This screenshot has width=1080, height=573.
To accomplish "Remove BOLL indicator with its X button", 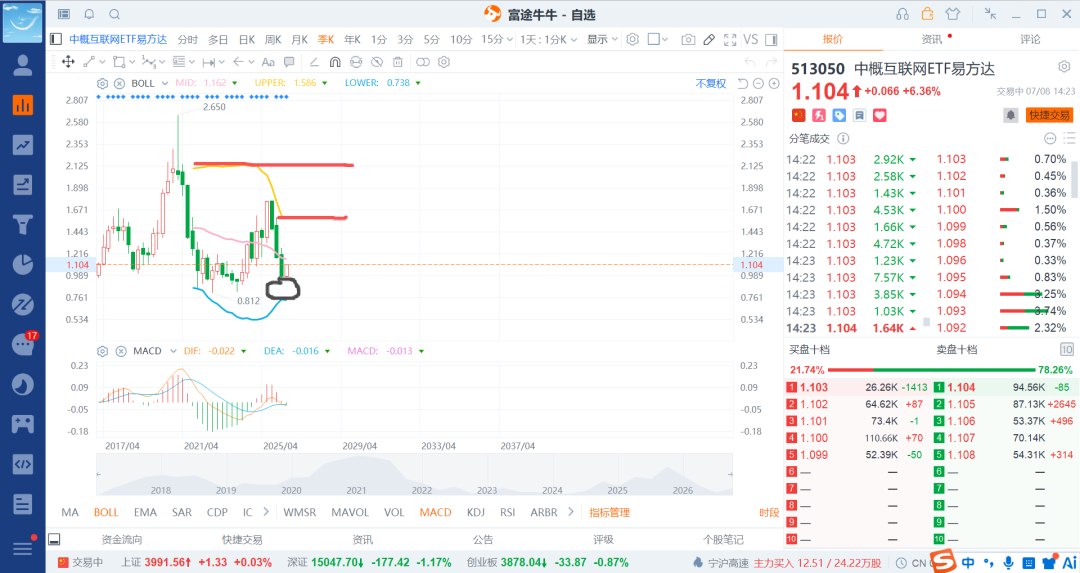I will 119,83.
